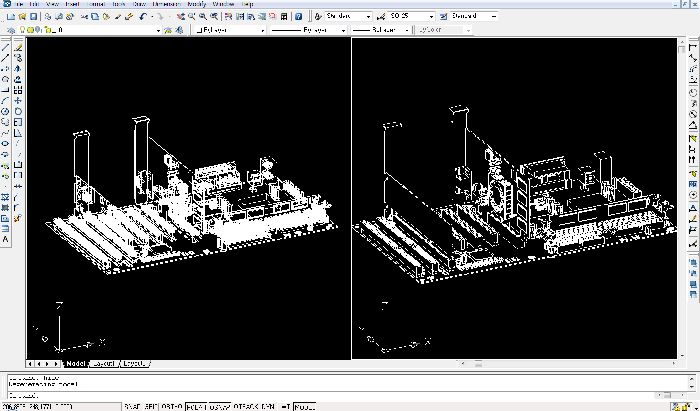Open the File menu
Screen dimensions: 700x411
coord(18,4)
